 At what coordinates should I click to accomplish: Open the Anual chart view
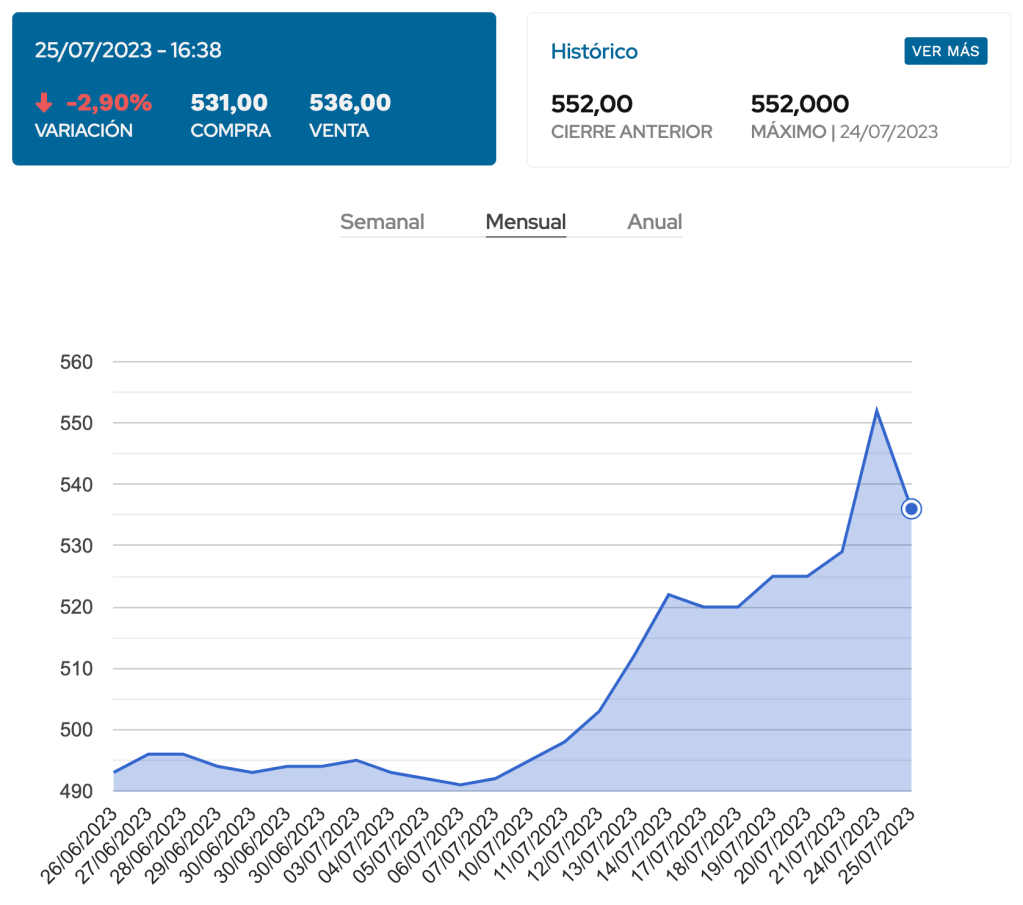[654, 222]
